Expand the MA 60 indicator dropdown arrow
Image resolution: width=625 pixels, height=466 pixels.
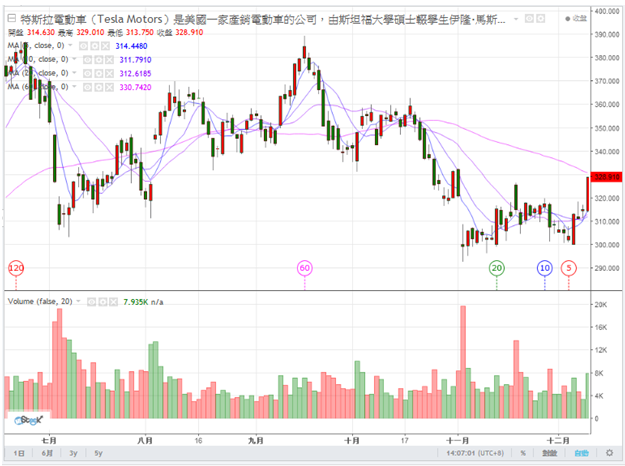pos(75,87)
